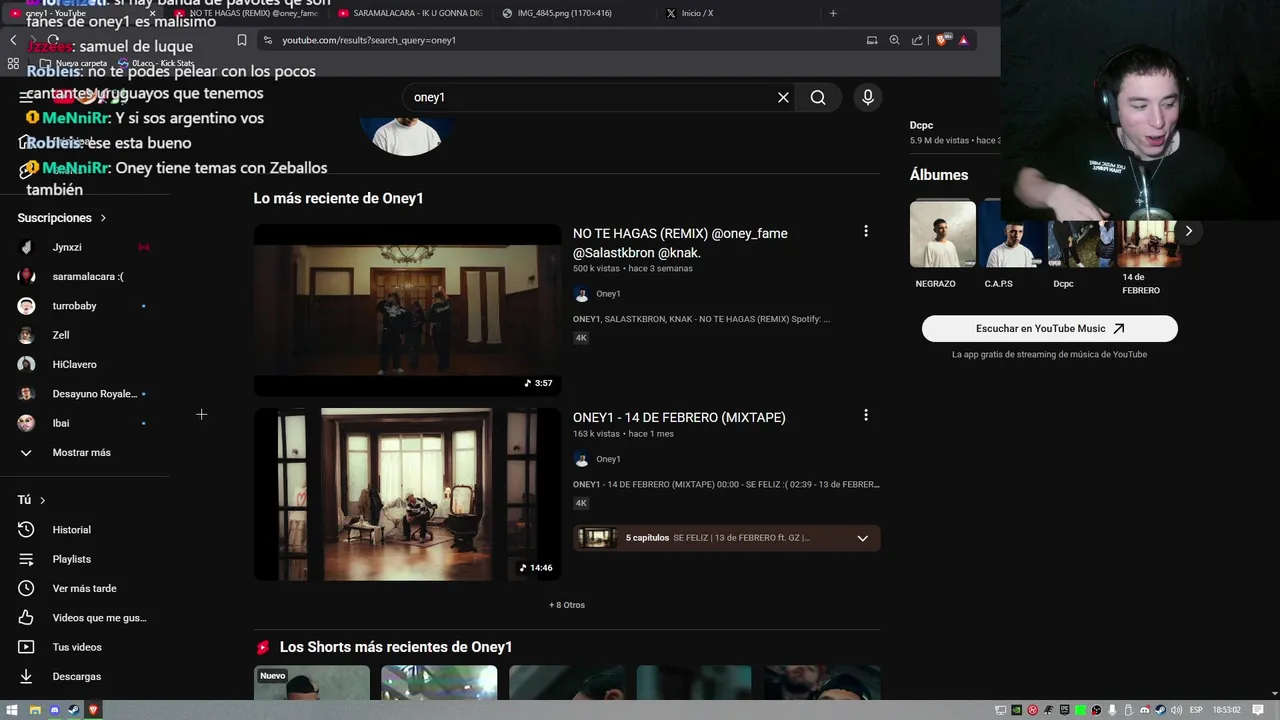1280x720 pixels.
Task: Start voice search with the microphone
Action: 867,97
